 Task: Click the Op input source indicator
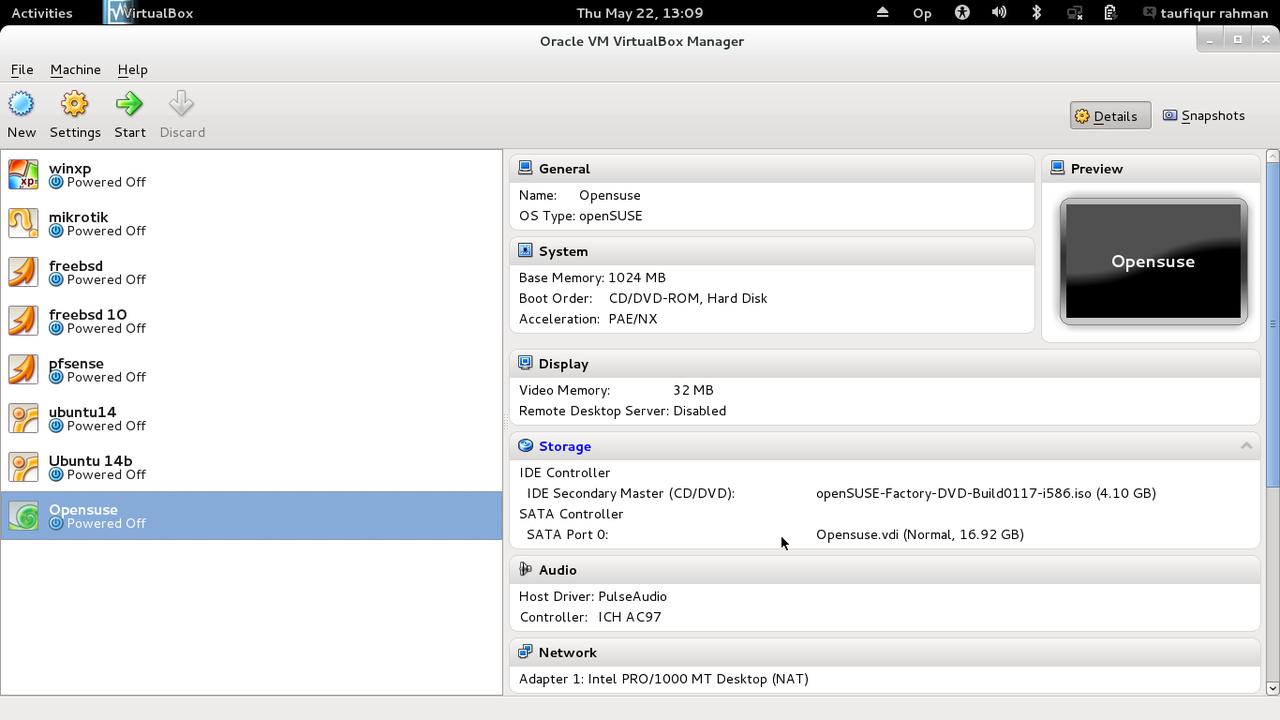point(922,13)
